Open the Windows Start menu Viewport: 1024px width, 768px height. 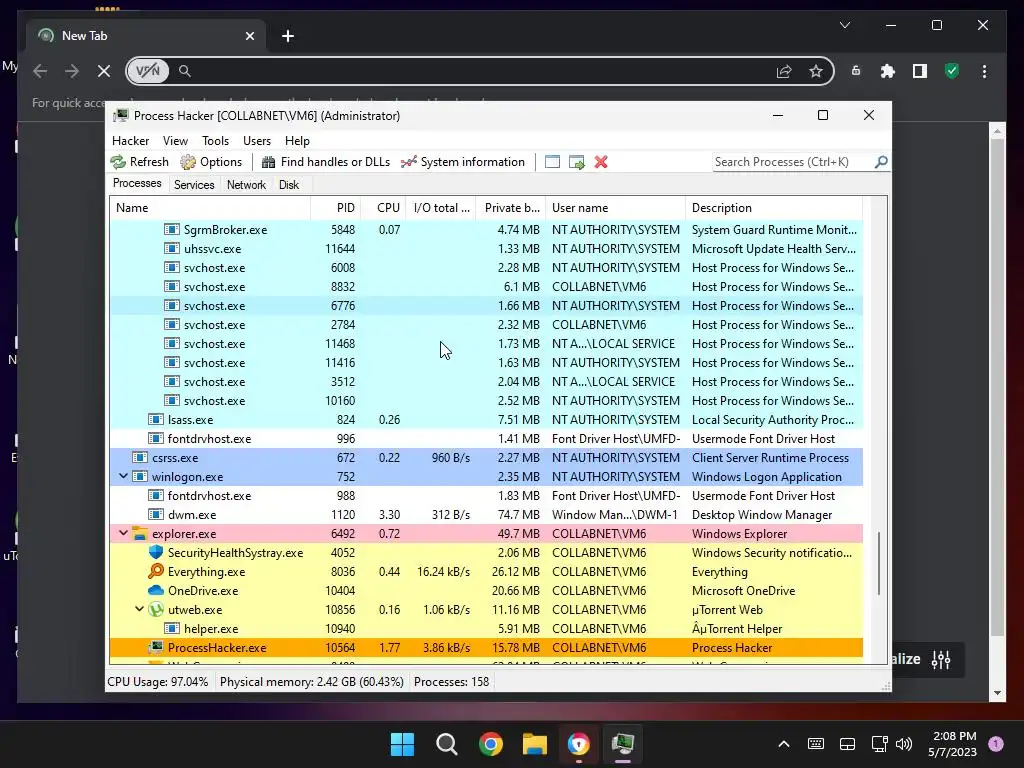click(x=402, y=744)
